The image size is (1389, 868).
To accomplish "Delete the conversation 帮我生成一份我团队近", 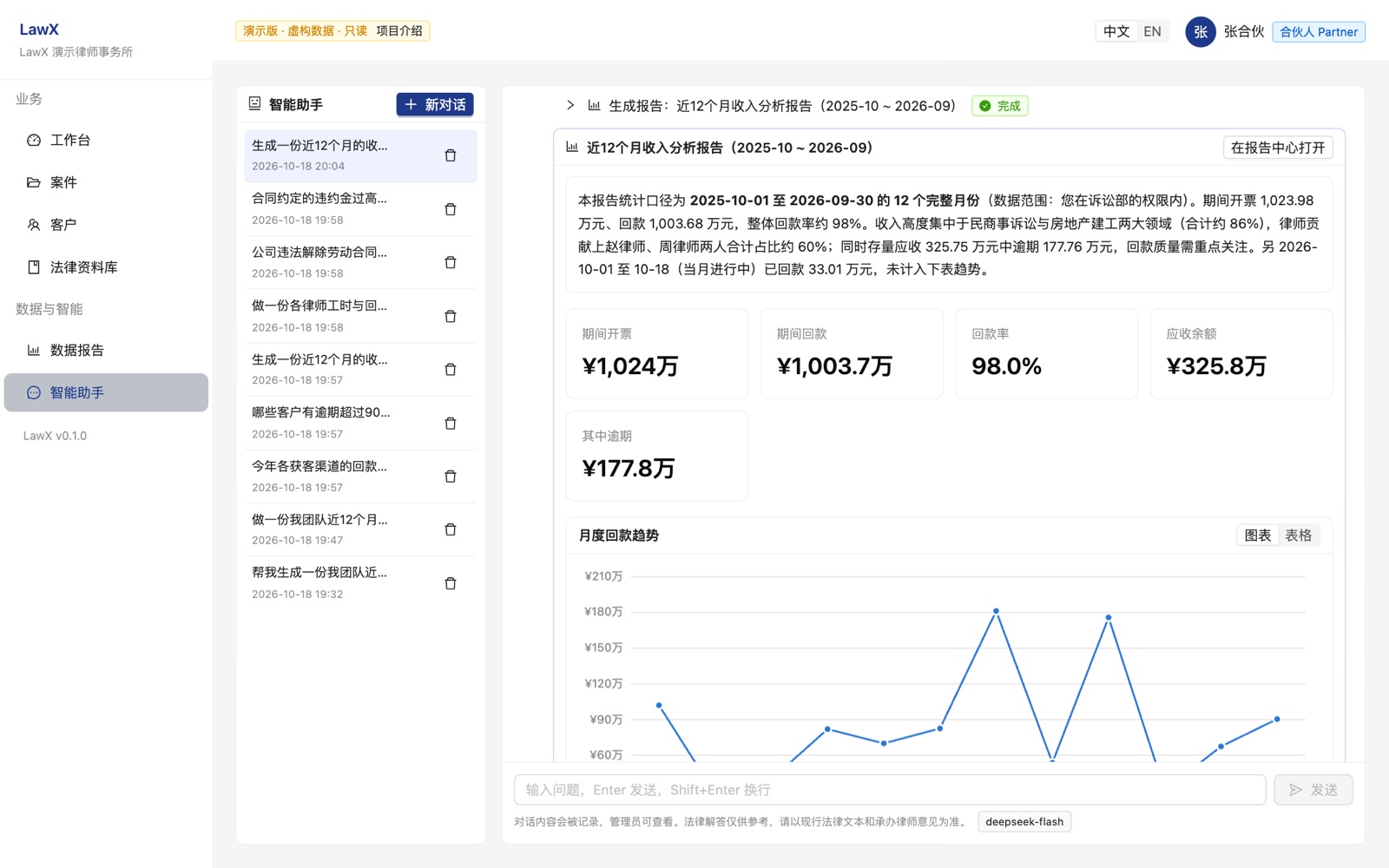I will [451, 583].
